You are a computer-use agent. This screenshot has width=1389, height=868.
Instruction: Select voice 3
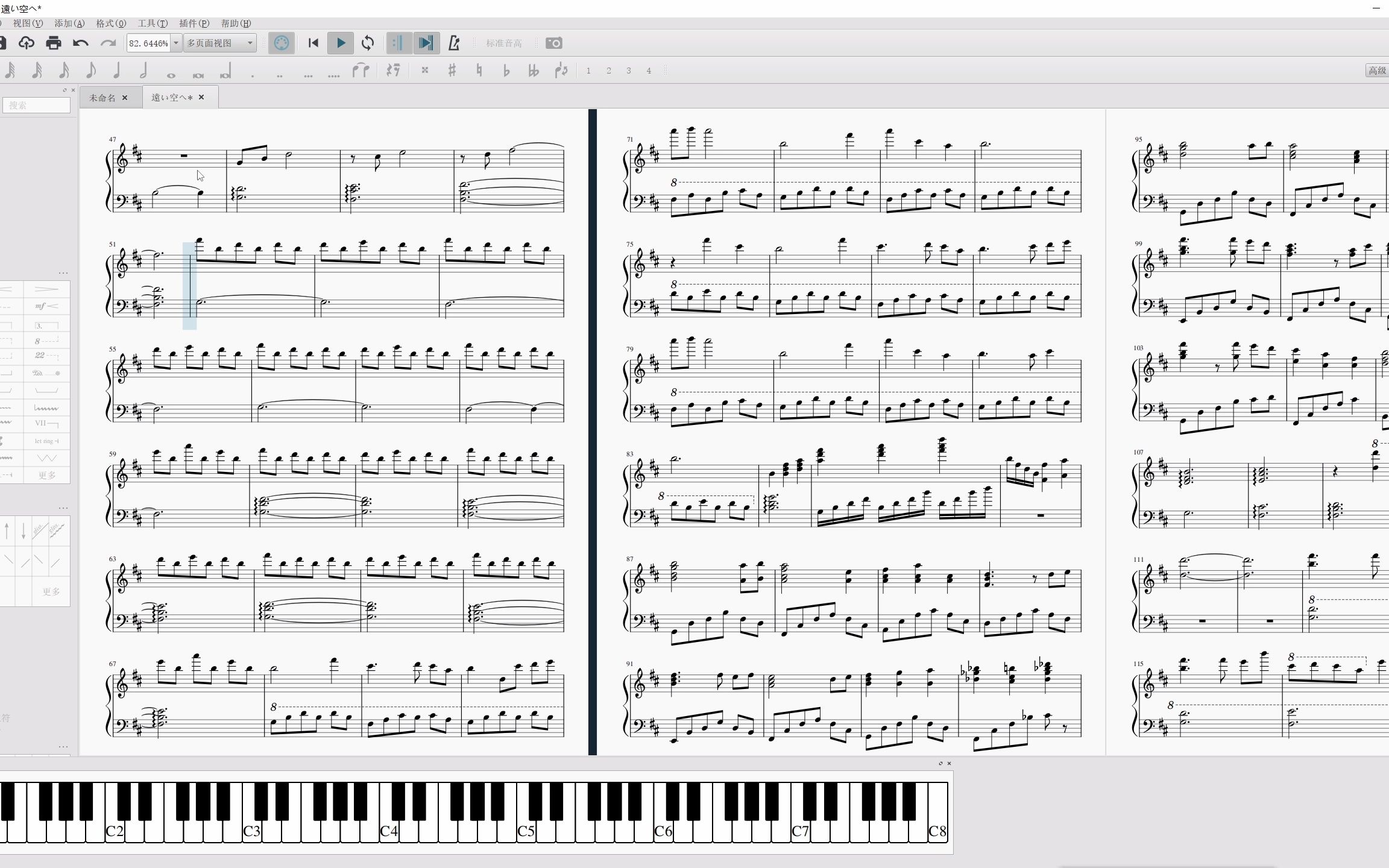pos(629,71)
